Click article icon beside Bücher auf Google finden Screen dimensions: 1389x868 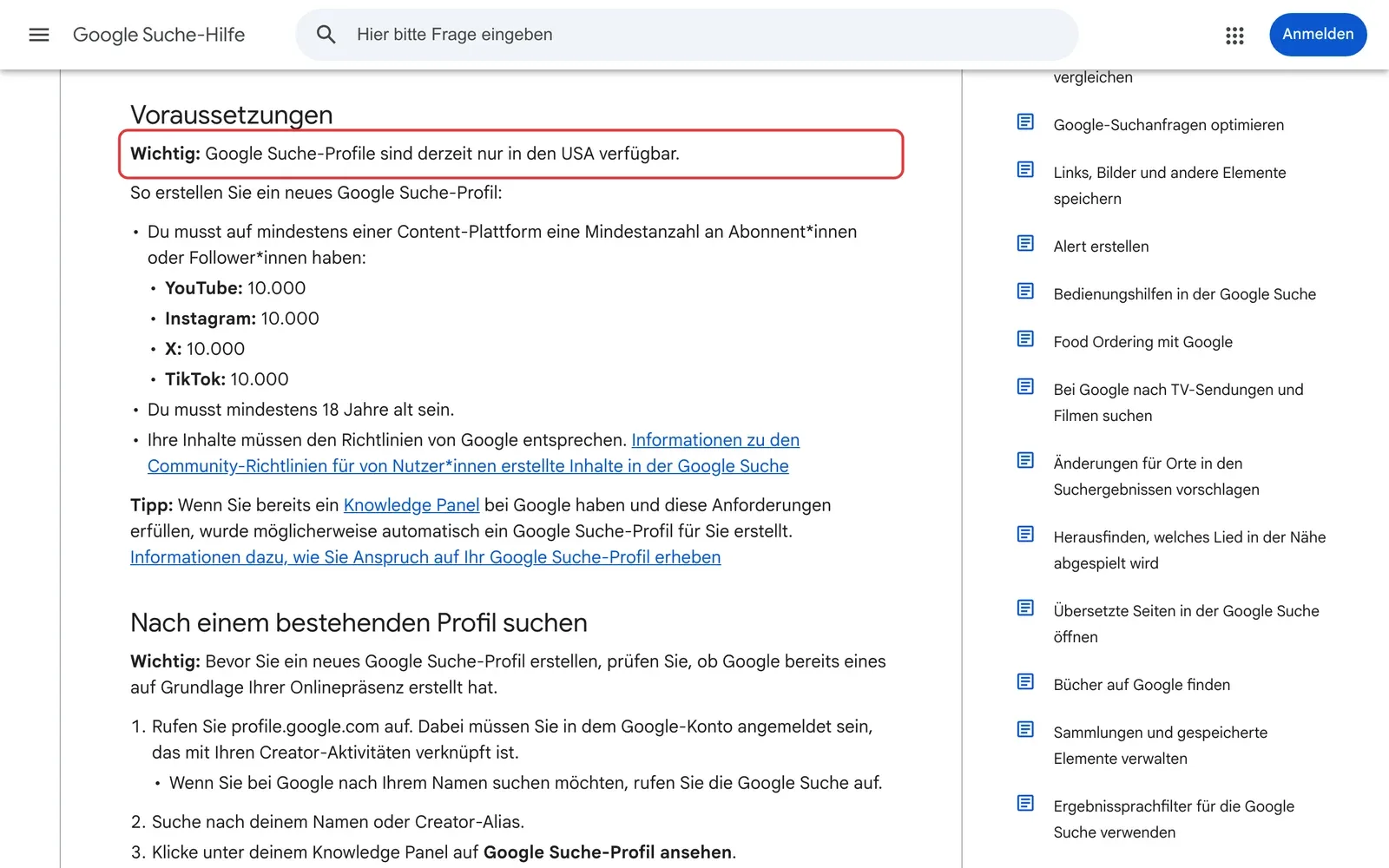pyautogui.click(x=1025, y=681)
